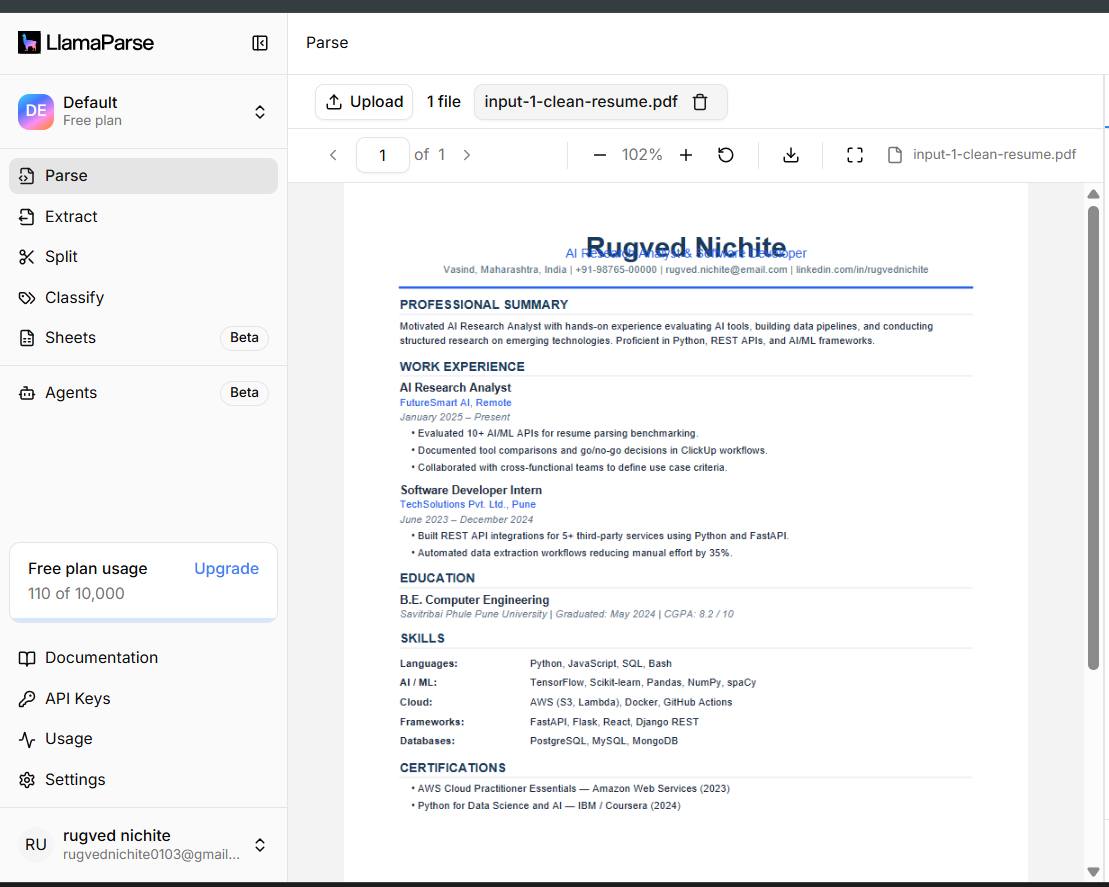The image size is (1109, 887).
Task: Expand the rugved nichite account menu chevrons
Action: [260, 845]
